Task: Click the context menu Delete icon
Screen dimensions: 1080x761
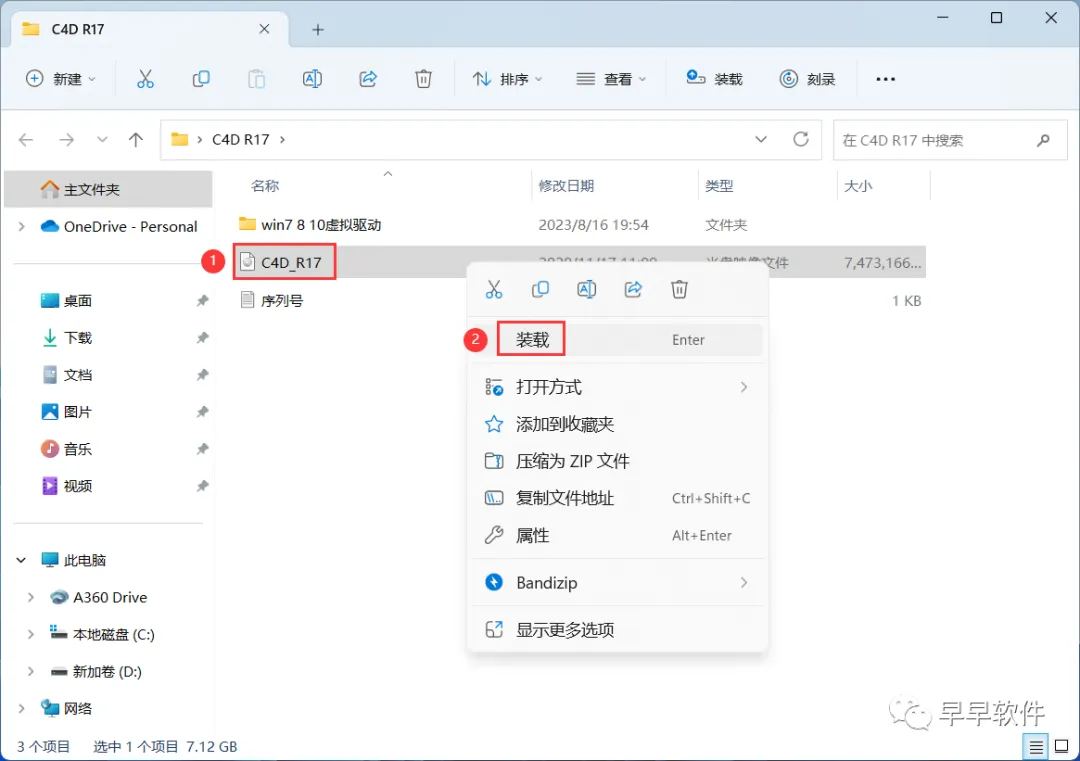Action: click(x=679, y=289)
